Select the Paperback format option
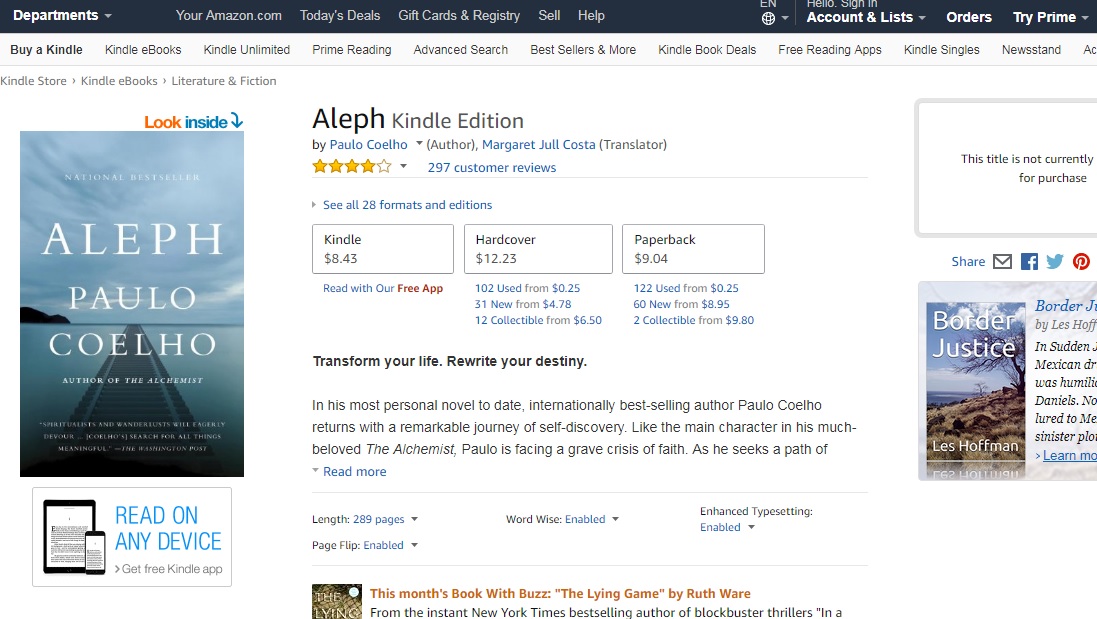1097x619 pixels. pos(693,249)
